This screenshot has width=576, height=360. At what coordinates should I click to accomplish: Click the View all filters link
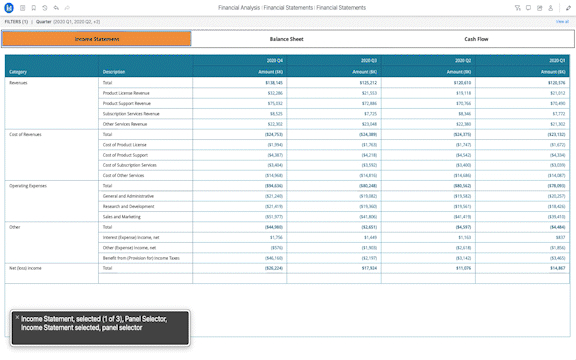pos(562,22)
